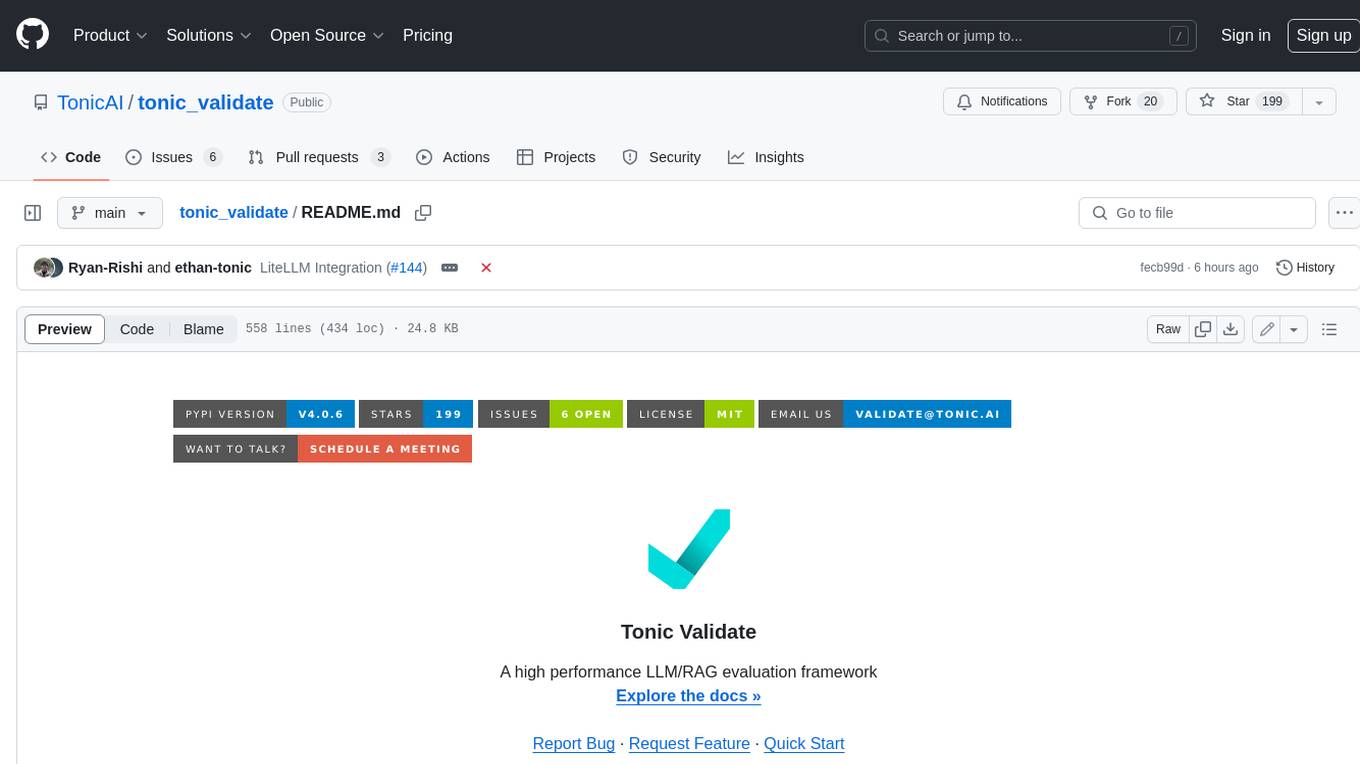This screenshot has width=1360, height=764.
Task: Open pull request #144 link
Action: tap(406, 268)
